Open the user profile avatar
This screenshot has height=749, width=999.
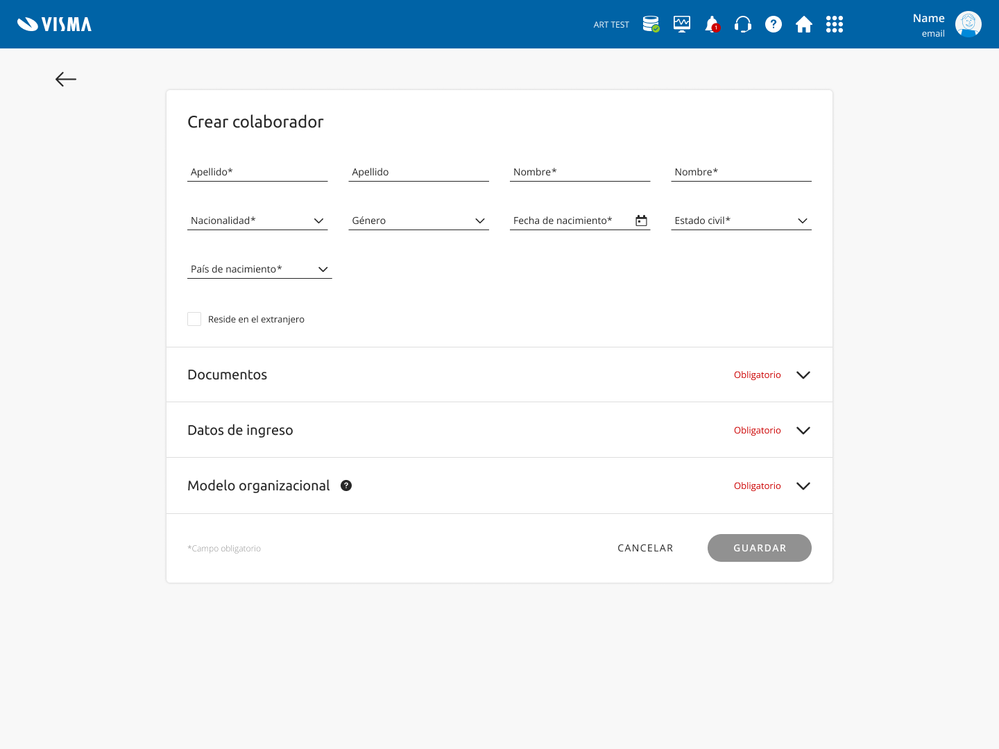pyautogui.click(x=968, y=24)
